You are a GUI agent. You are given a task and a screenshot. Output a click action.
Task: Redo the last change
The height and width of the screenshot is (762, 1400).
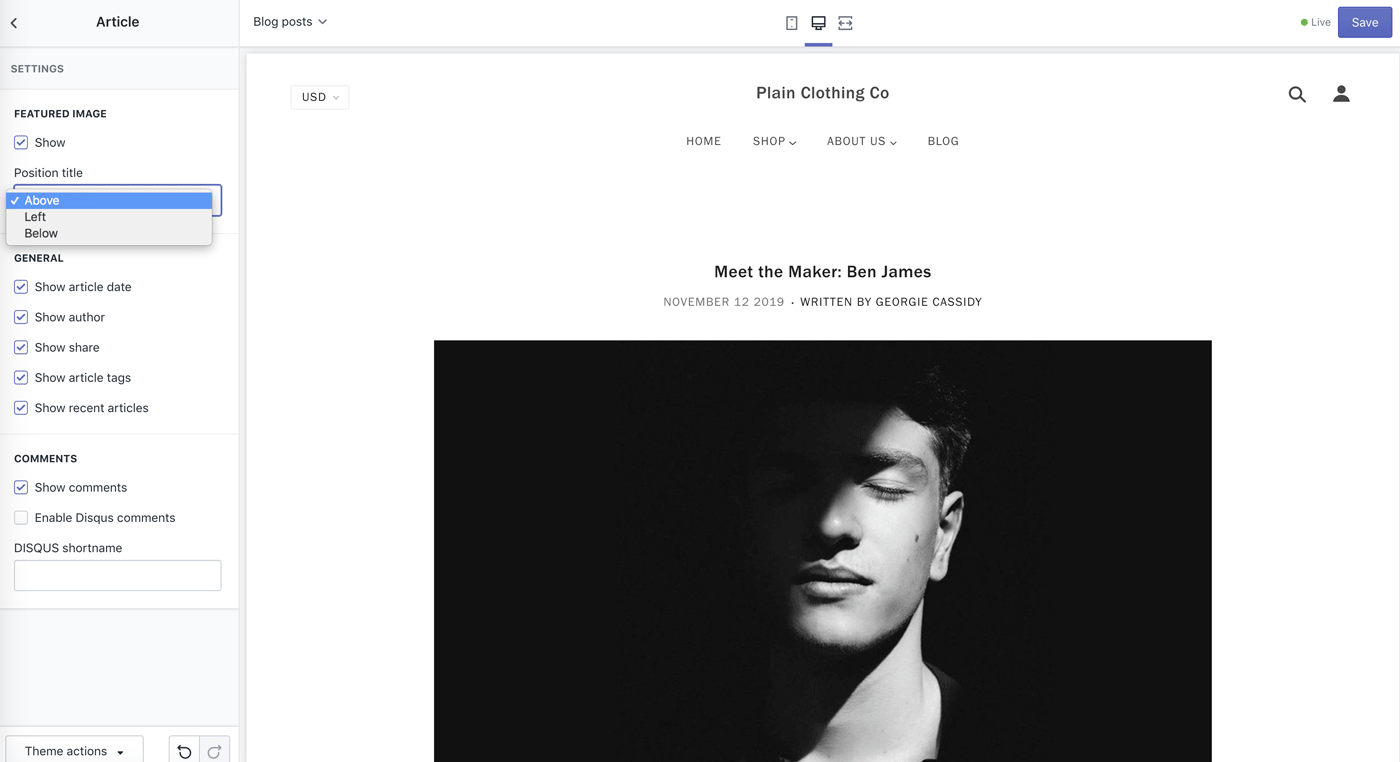click(215, 752)
